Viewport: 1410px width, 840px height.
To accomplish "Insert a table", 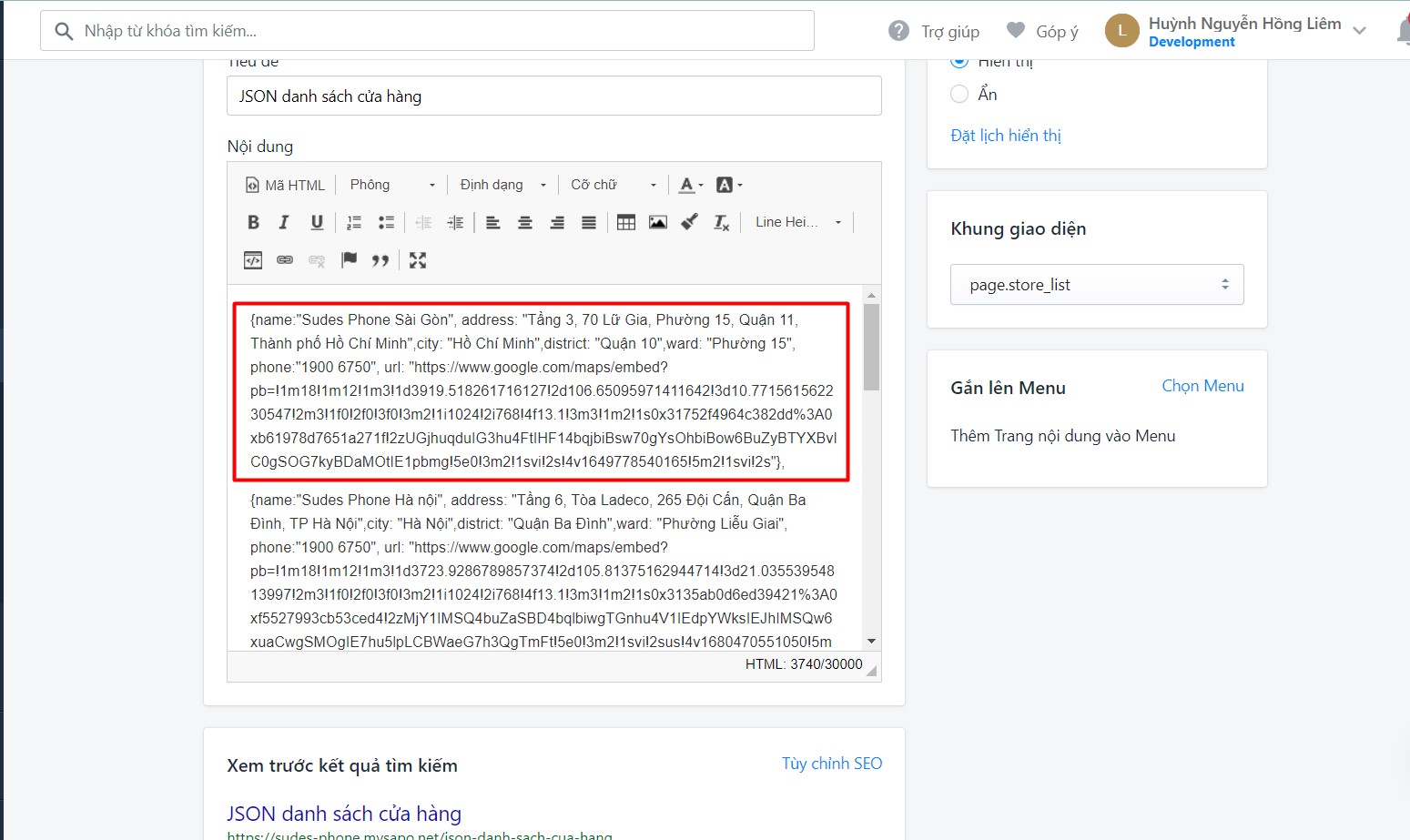I will tap(626, 222).
